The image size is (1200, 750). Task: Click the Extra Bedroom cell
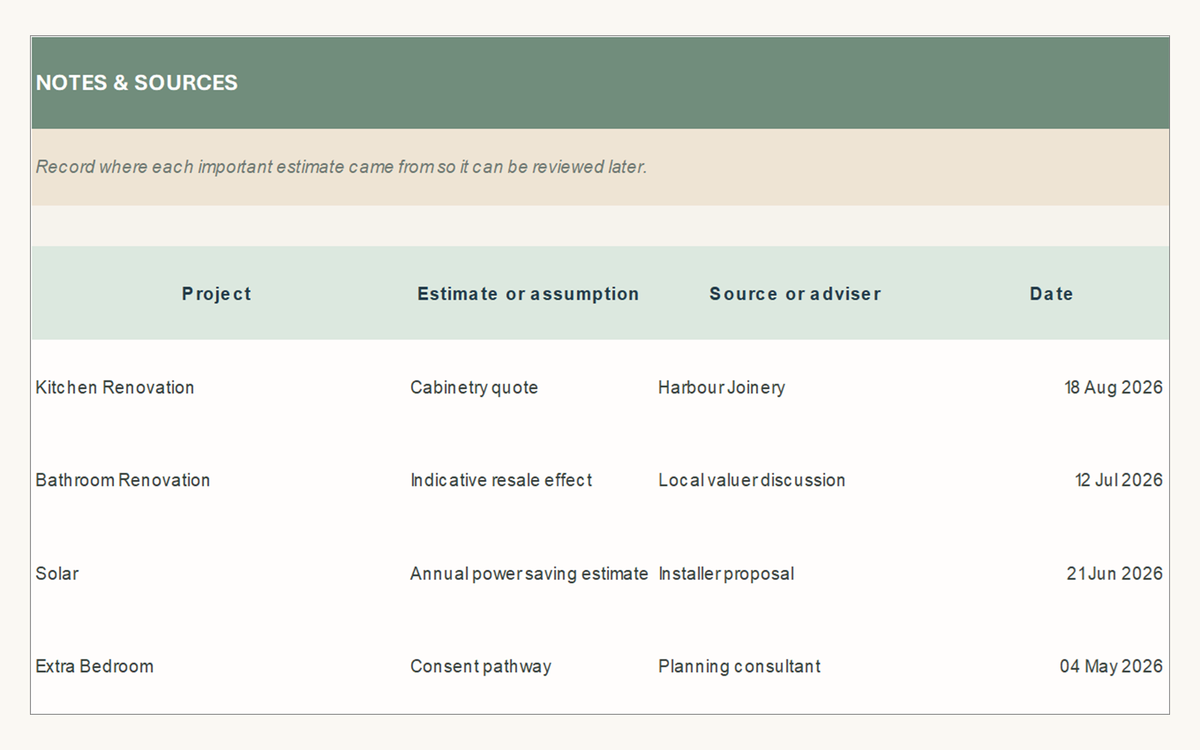pyautogui.click(x=95, y=666)
